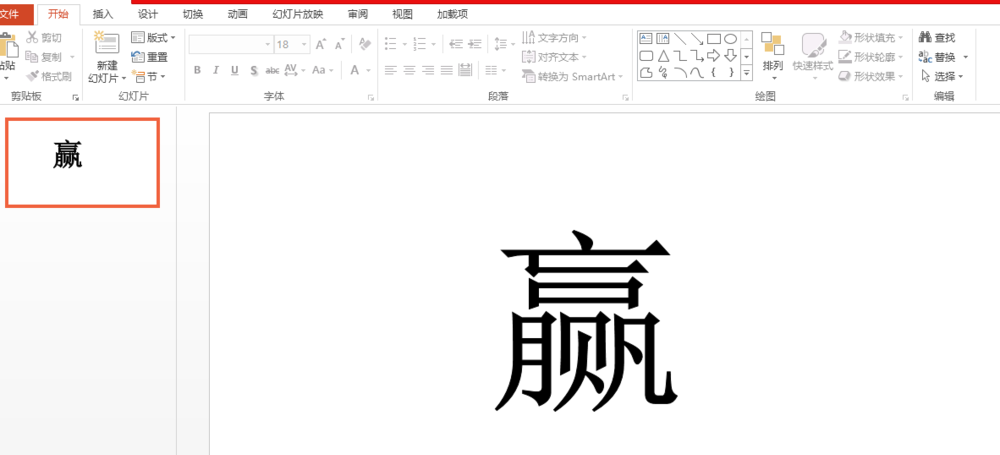The height and width of the screenshot is (455, 1000).
Task: Click the decrease font size icon
Action: [339, 45]
